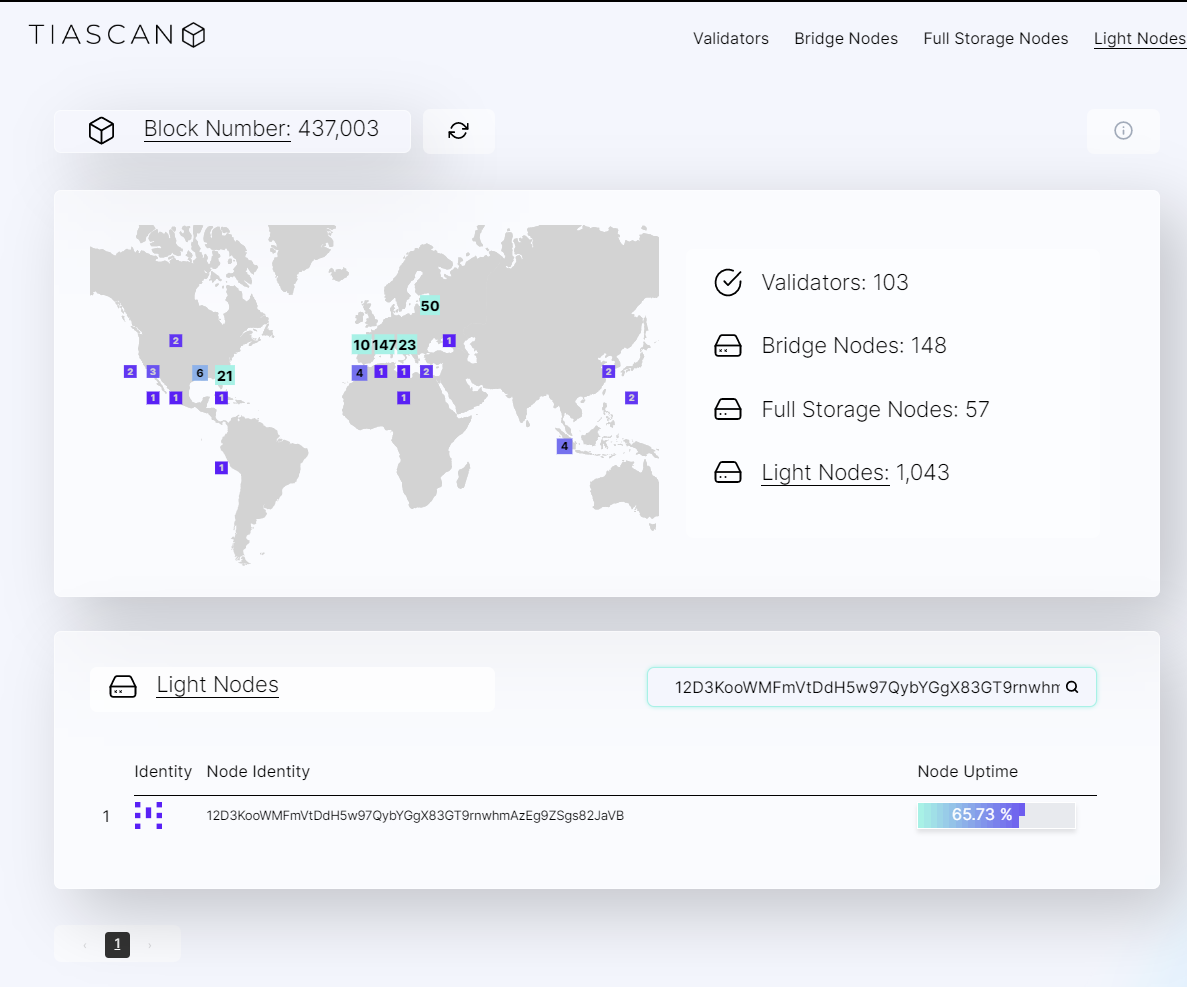1187x987 pixels.
Task: Focus the node identity search field
Action: pyautogui.click(x=871, y=687)
